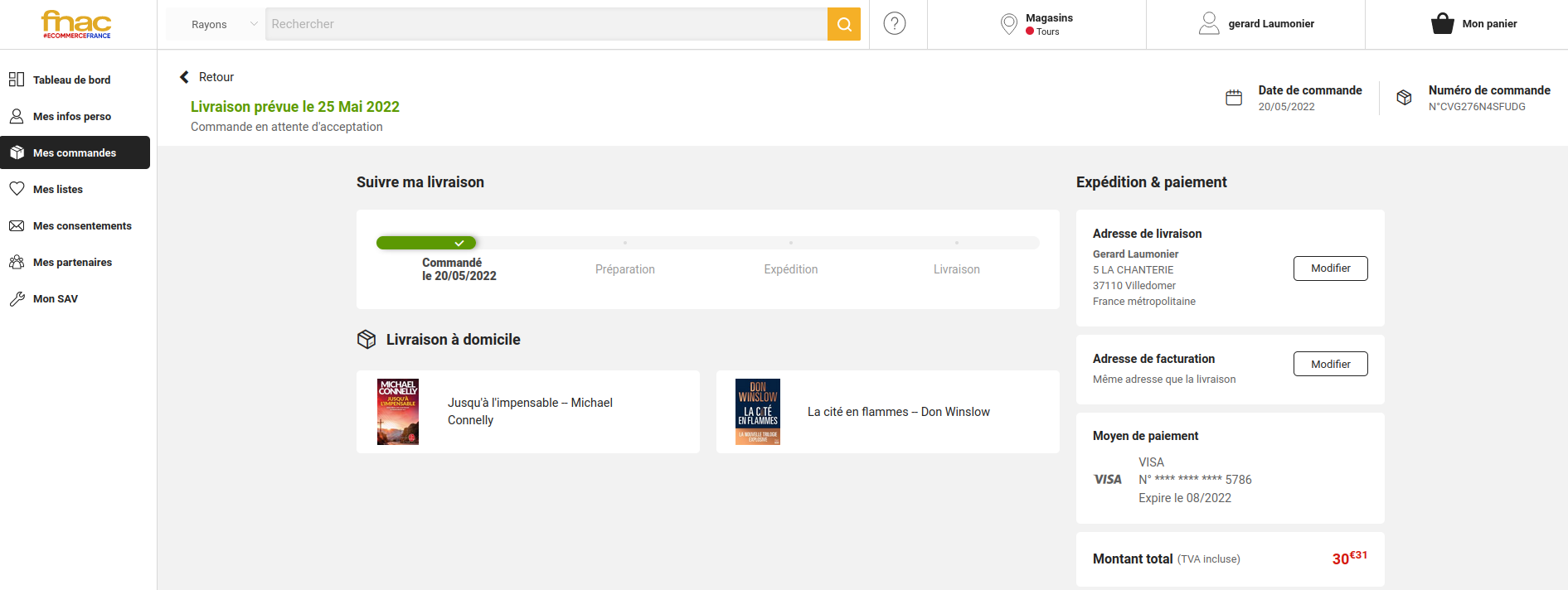Image resolution: width=1568 pixels, height=590 pixels.
Task: Click the Mon SAV wrench icon
Action: pyautogui.click(x=17, y=299)
